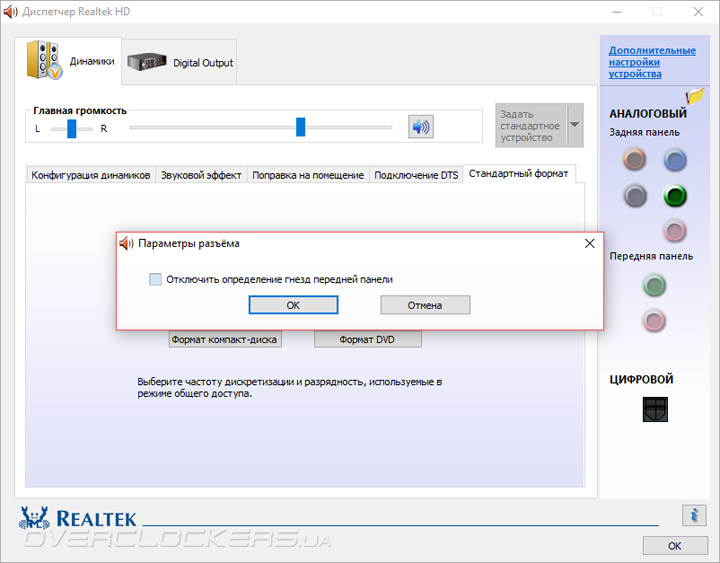
Task: Click Задать стандартное устройство button
Action: point(531,125)
